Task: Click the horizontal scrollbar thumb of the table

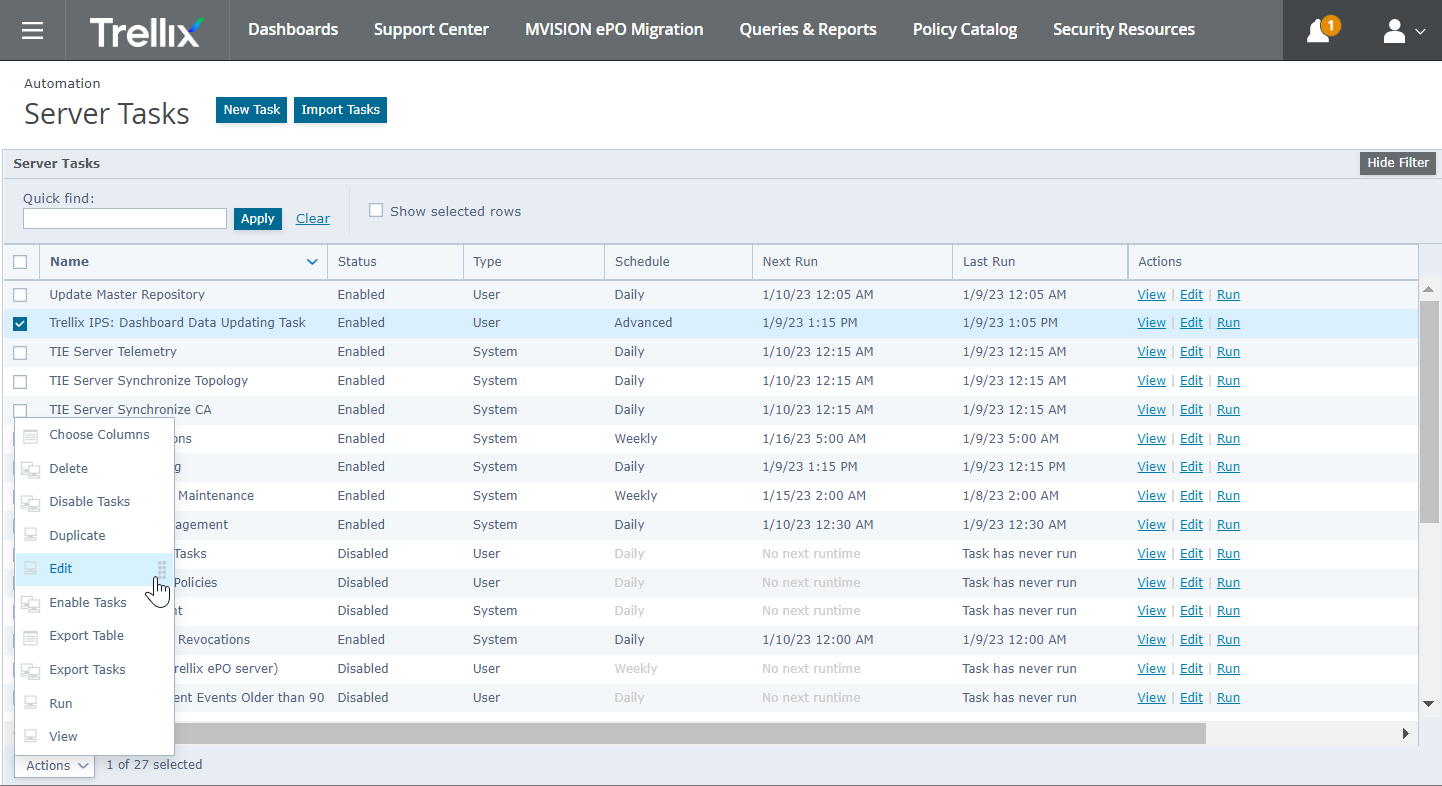Action: click(x=690, y=734)
